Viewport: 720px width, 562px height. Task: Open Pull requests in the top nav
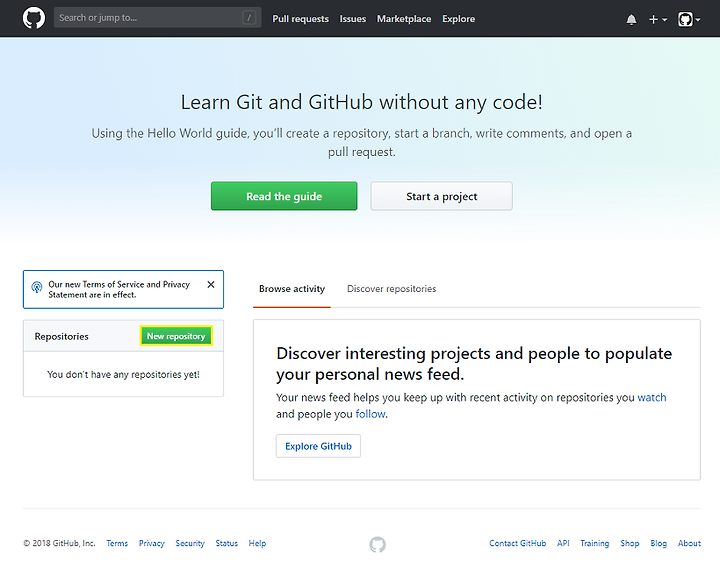tap(300, 19)
